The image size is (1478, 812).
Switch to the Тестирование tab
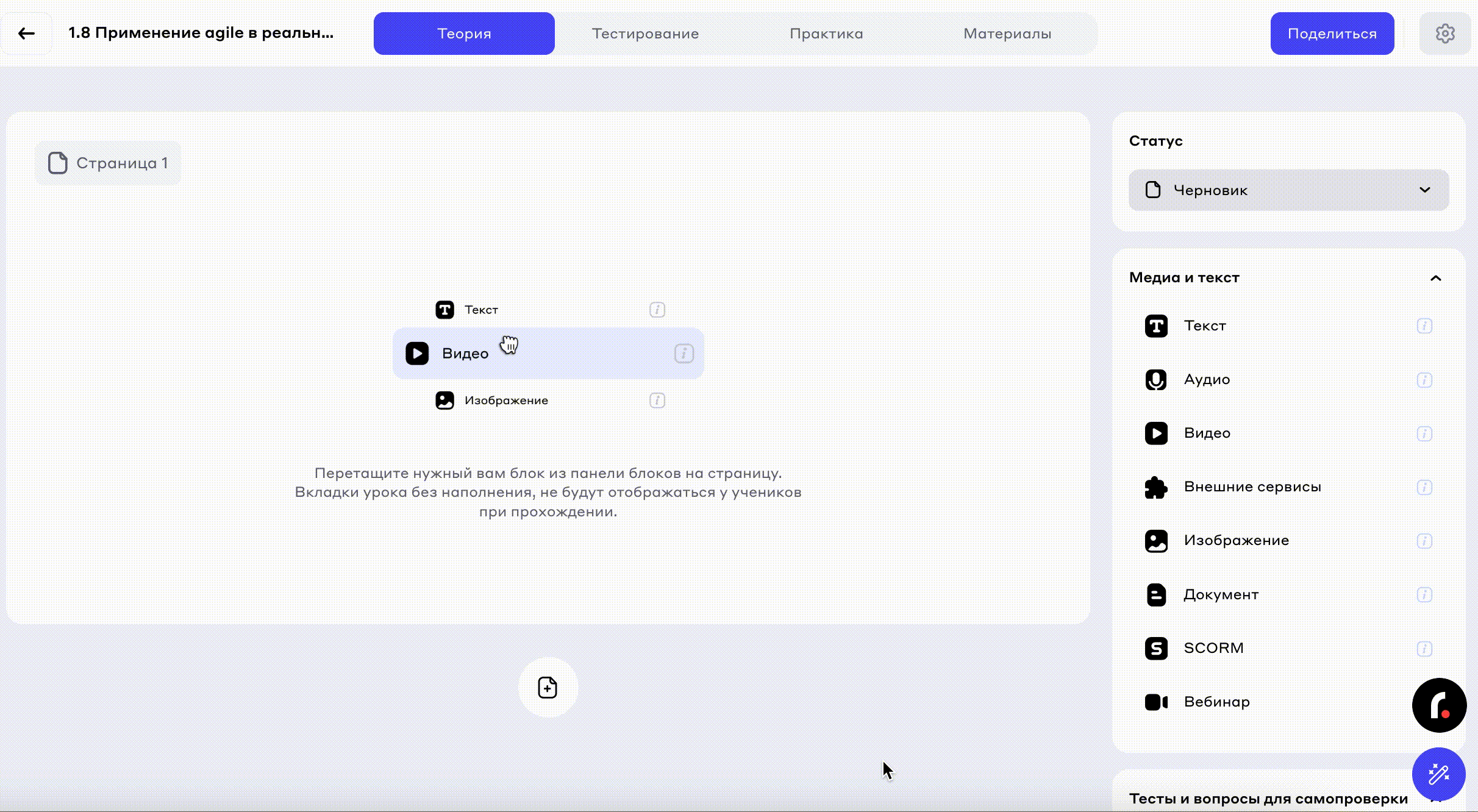click(645, 34)
